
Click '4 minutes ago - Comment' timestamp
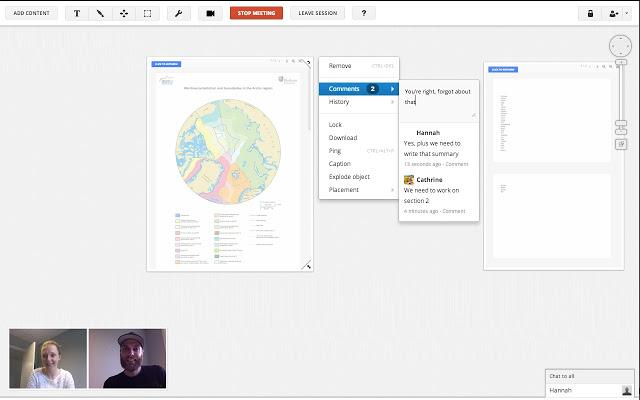434,211
